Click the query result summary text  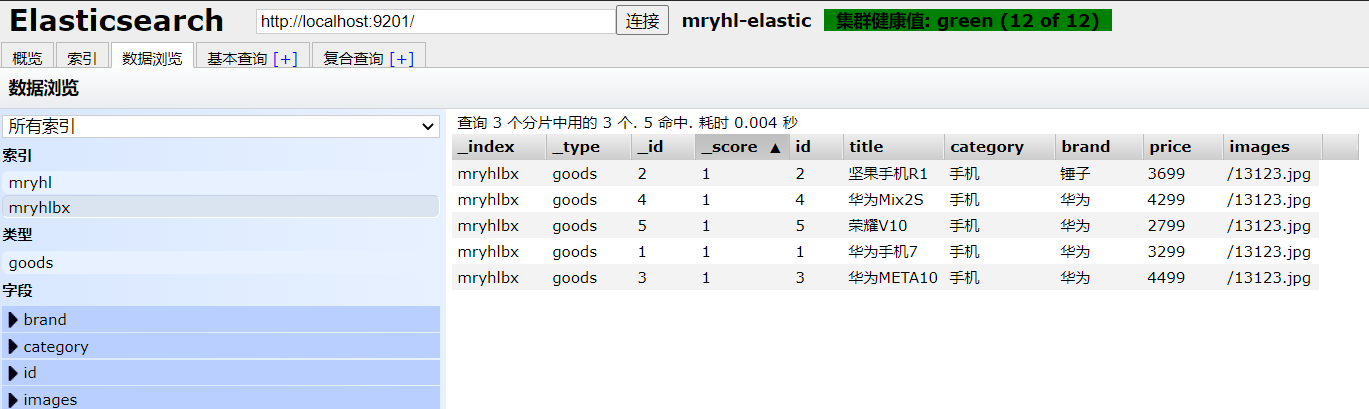627,123
